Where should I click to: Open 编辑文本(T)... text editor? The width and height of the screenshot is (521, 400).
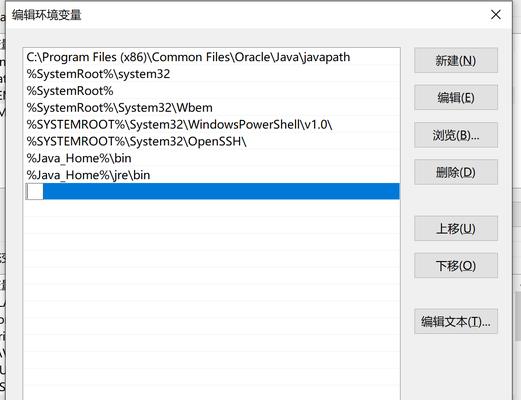(456, 322)
